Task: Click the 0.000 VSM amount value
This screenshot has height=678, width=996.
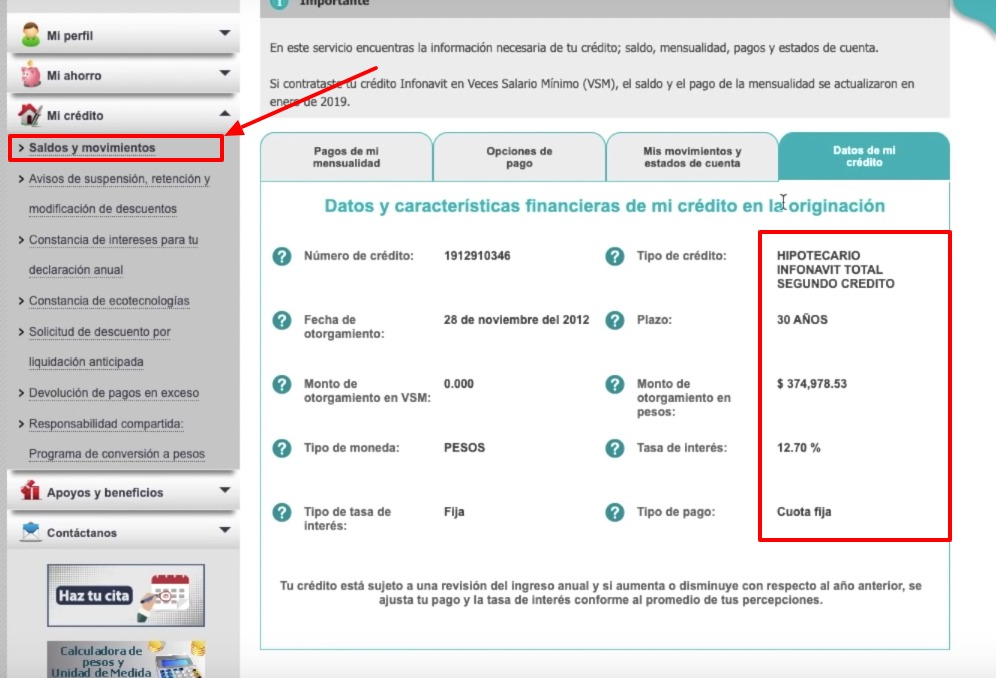Action: coord(459,384)
